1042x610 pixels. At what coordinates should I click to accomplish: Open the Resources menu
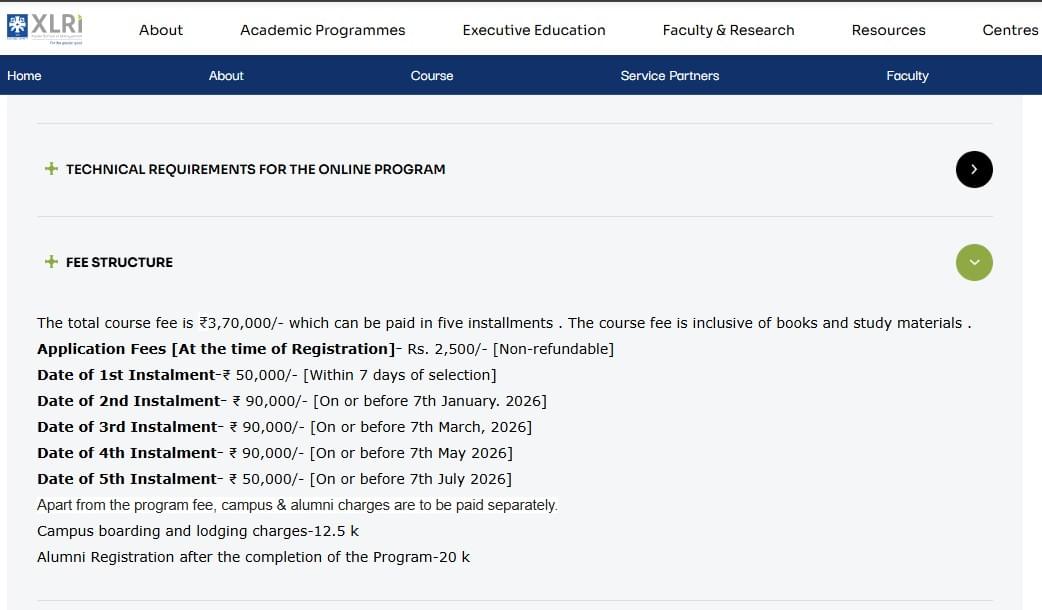coord(888,30)
